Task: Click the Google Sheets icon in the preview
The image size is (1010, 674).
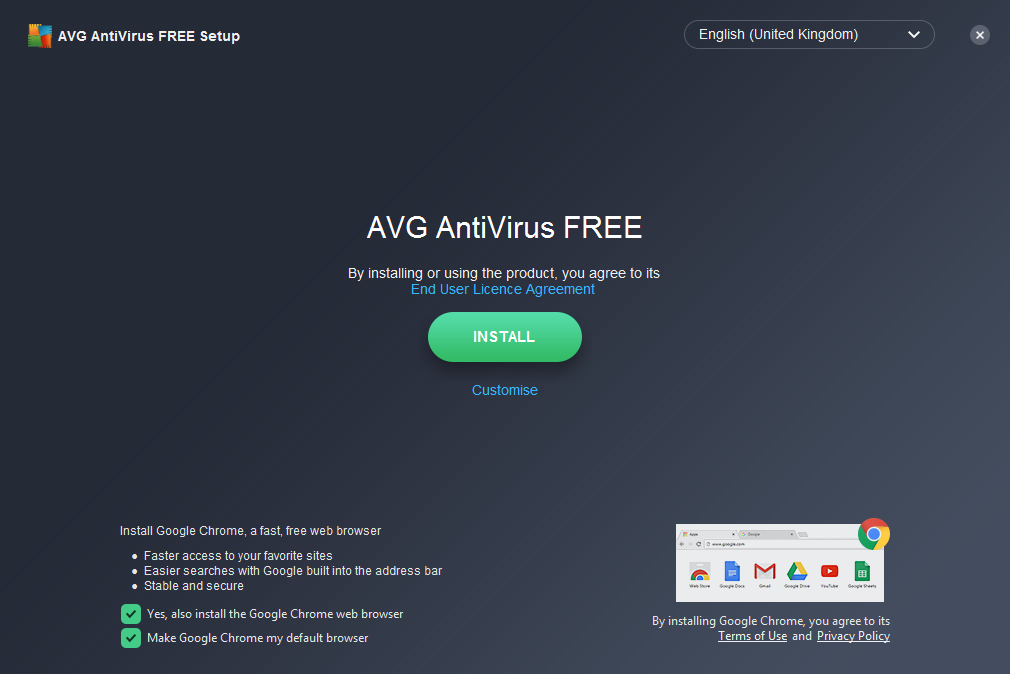Action: coord(862,572)
